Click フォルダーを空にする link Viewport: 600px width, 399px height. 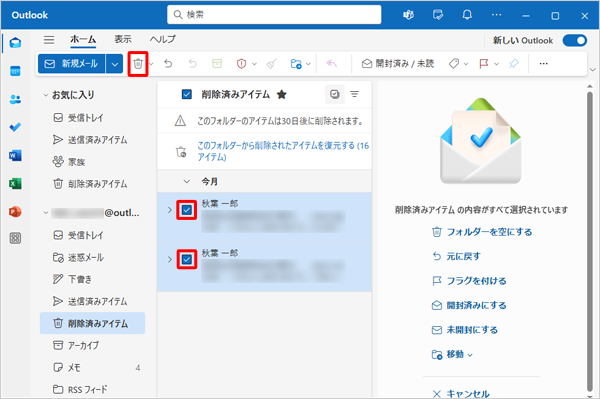tap(482, 232)
